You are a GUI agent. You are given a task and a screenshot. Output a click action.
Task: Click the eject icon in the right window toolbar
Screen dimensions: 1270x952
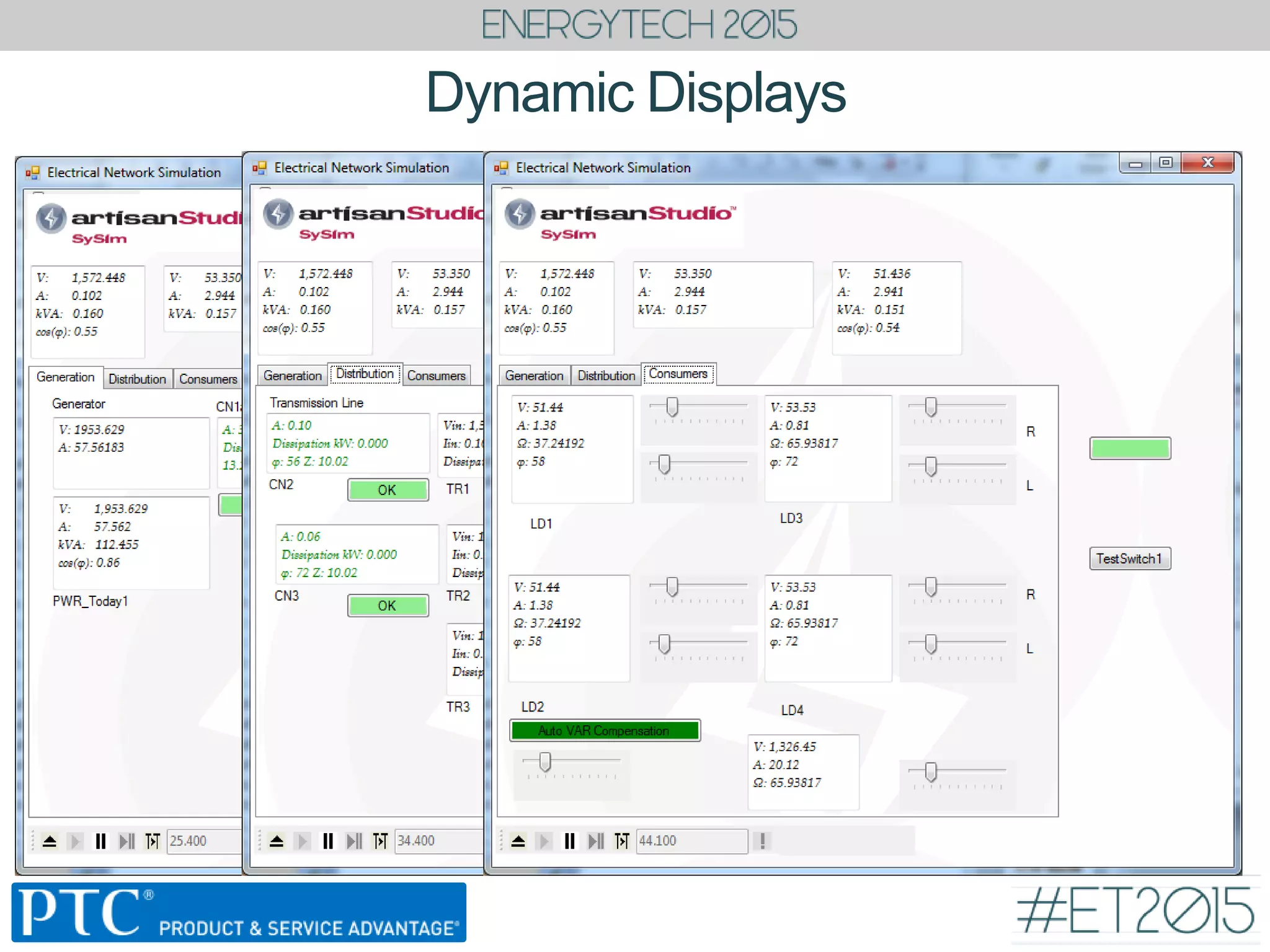coord(518,841)
